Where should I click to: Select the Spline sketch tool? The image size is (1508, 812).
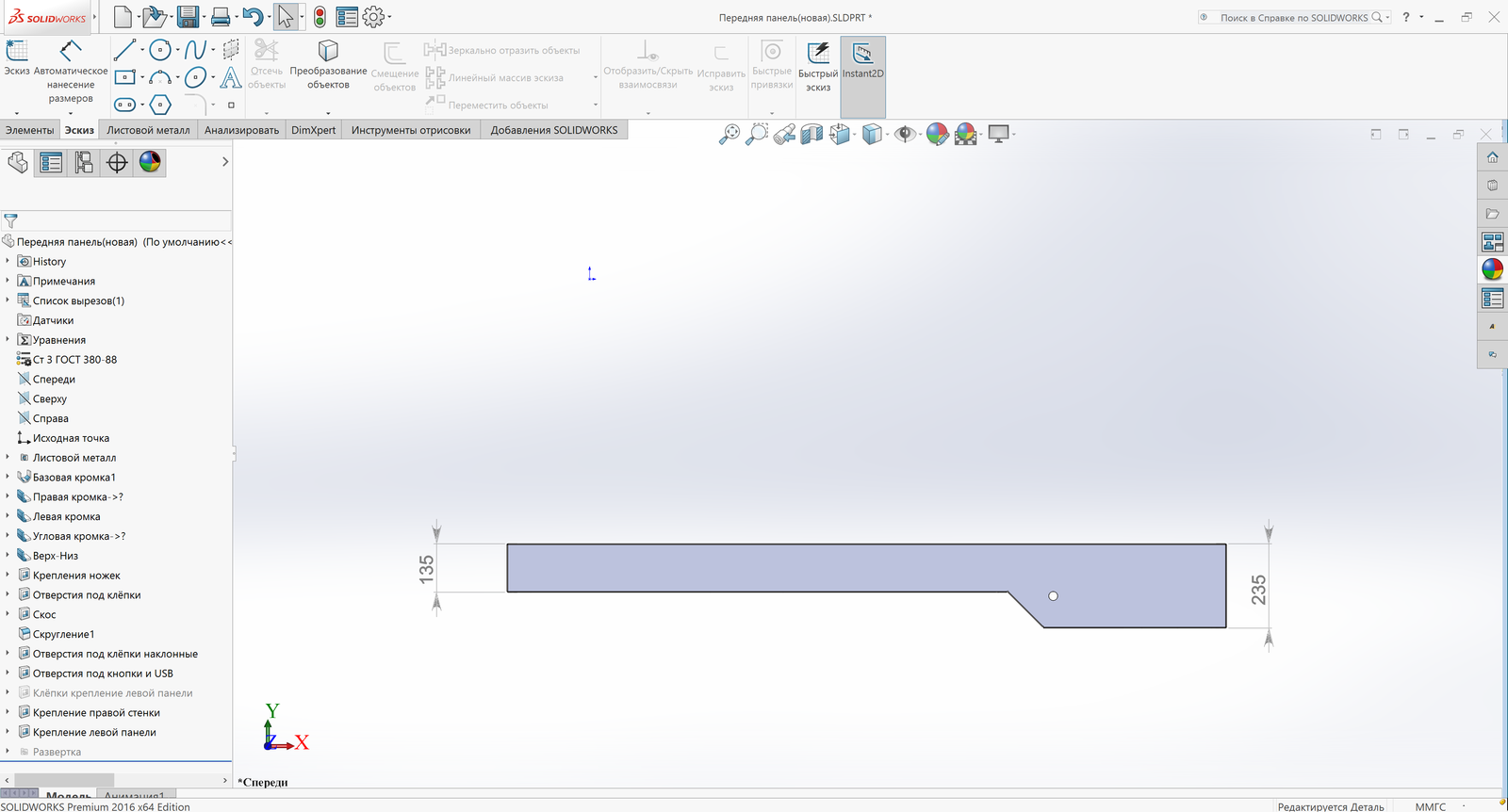[x=196, y=50]
